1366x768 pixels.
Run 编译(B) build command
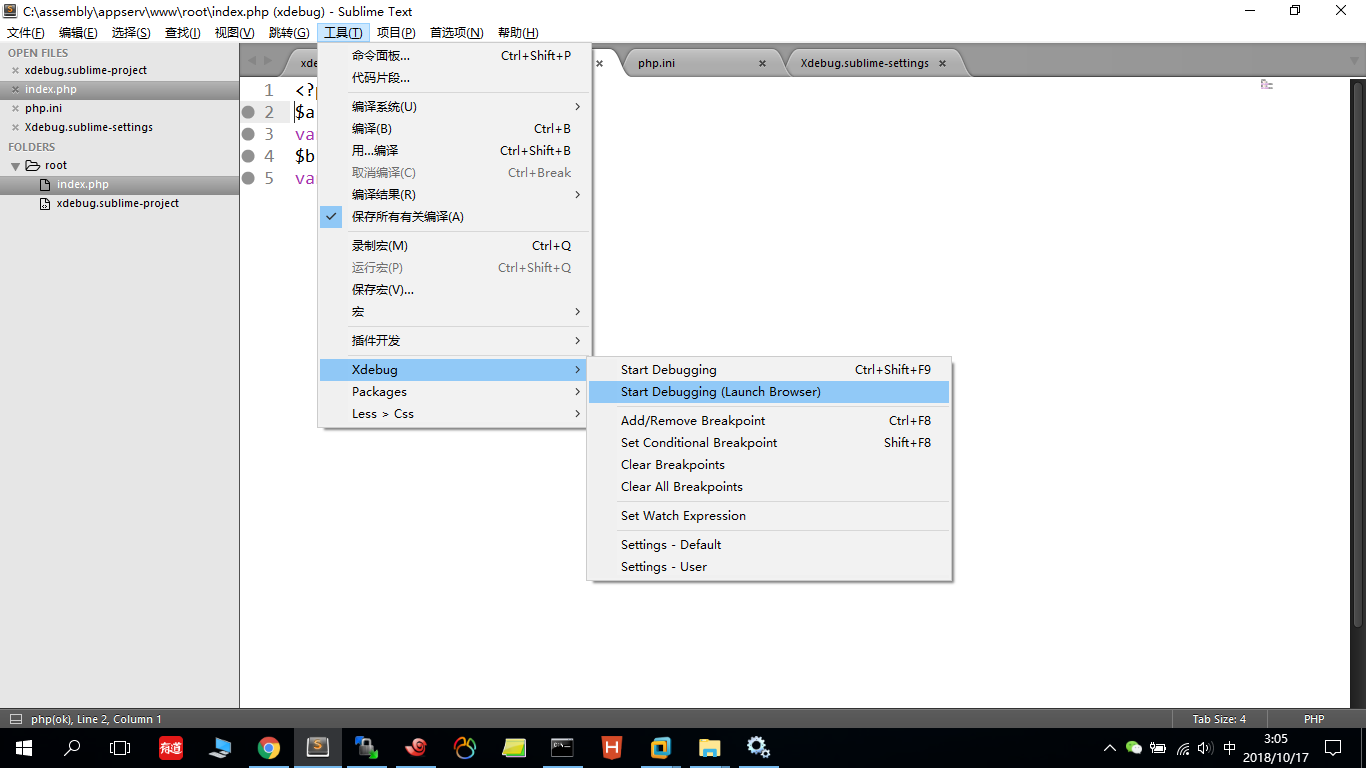pos(454,129)
